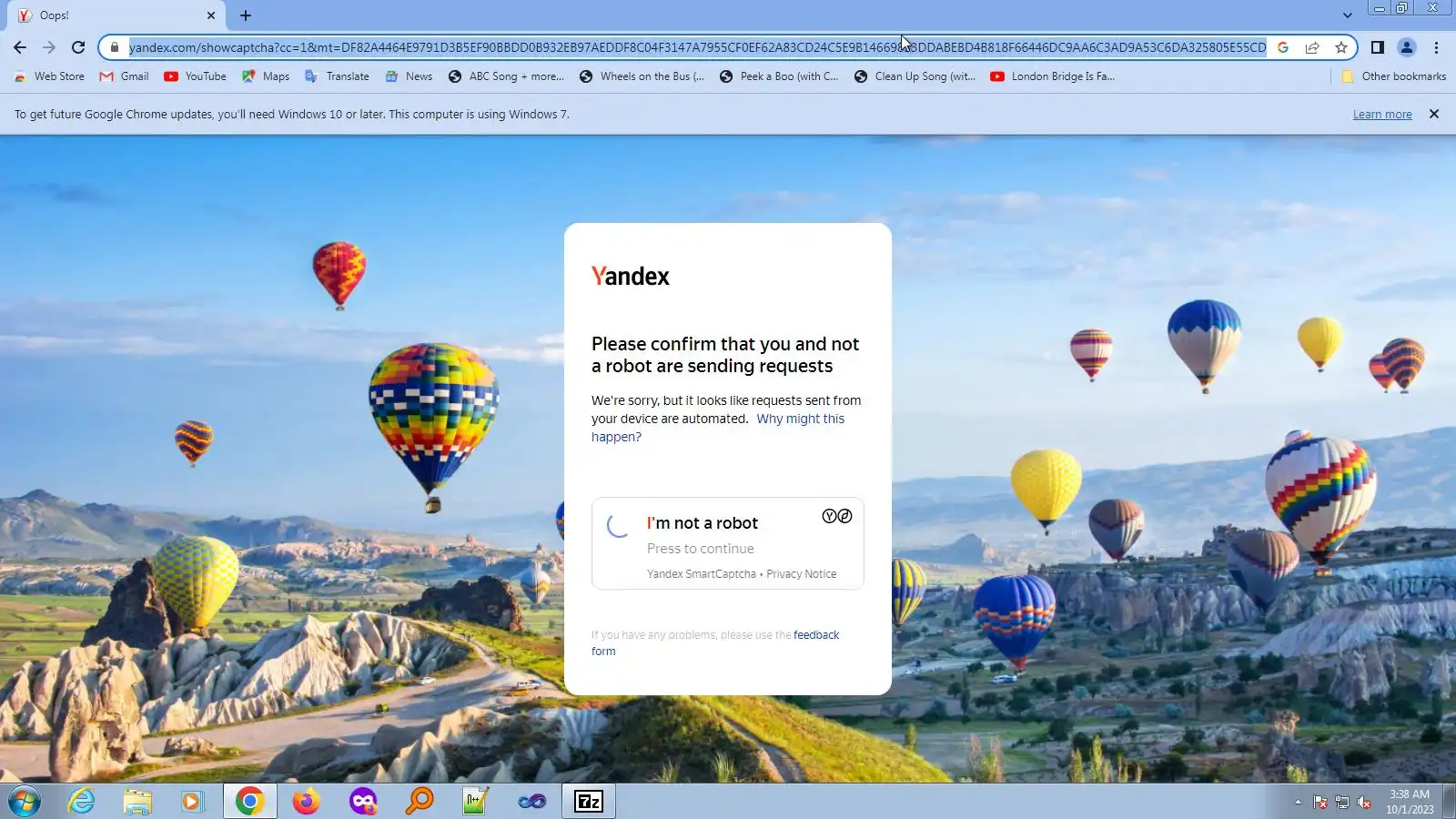Open the tab search dropdown arrow
The image size is (1456, 819).
[1348, 15]
